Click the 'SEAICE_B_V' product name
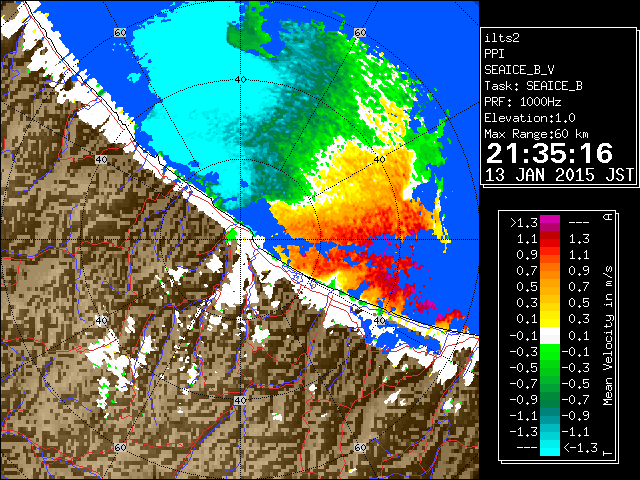Viewport: 640px width, 480px height. coord(519,70)
